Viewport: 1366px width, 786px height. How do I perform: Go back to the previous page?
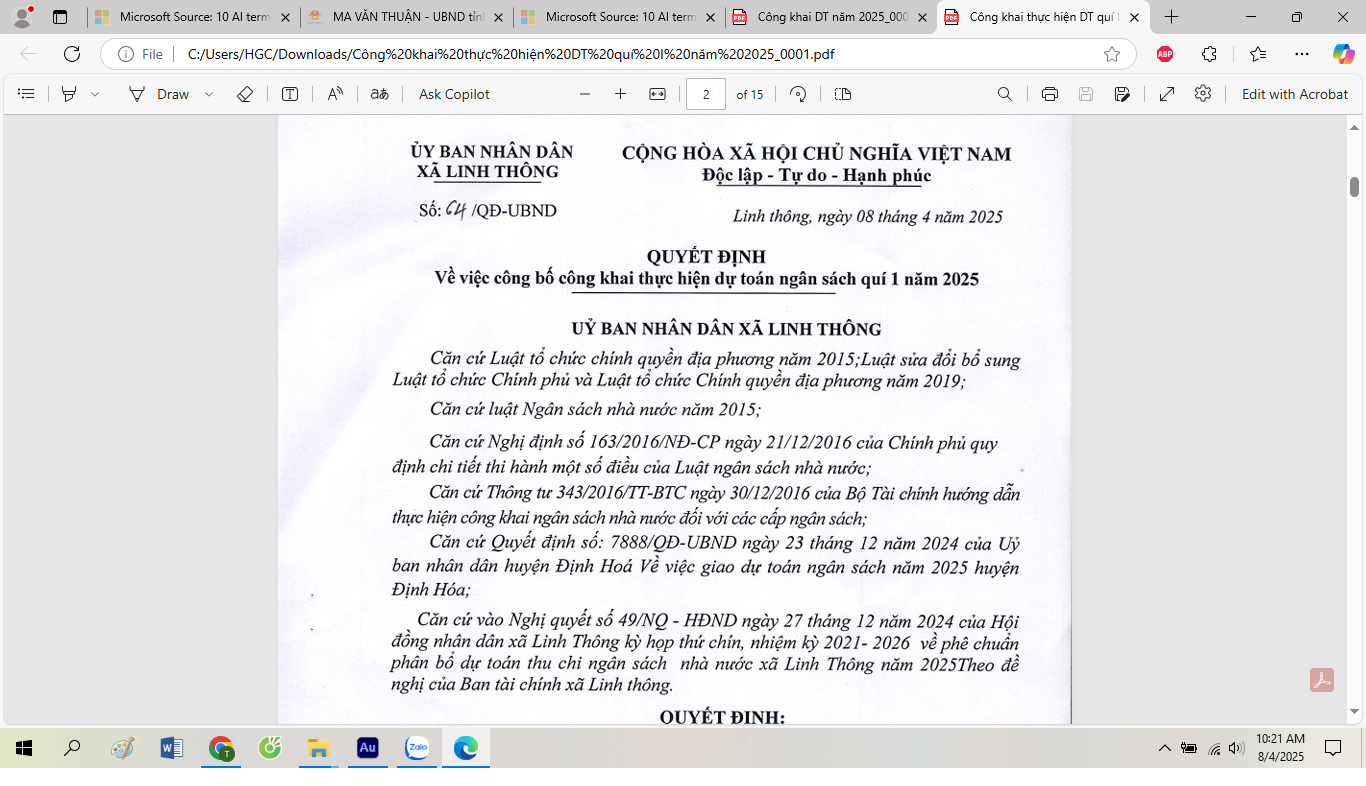[x=28, y=54]
